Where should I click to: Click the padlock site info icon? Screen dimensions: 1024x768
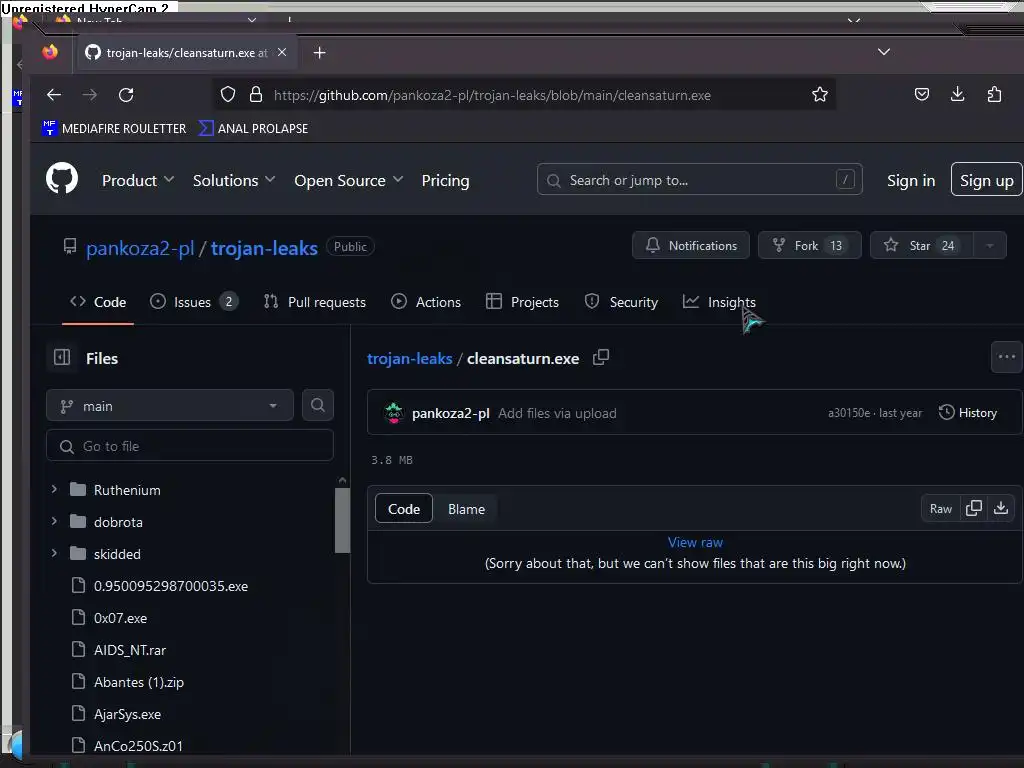(256, 95)
